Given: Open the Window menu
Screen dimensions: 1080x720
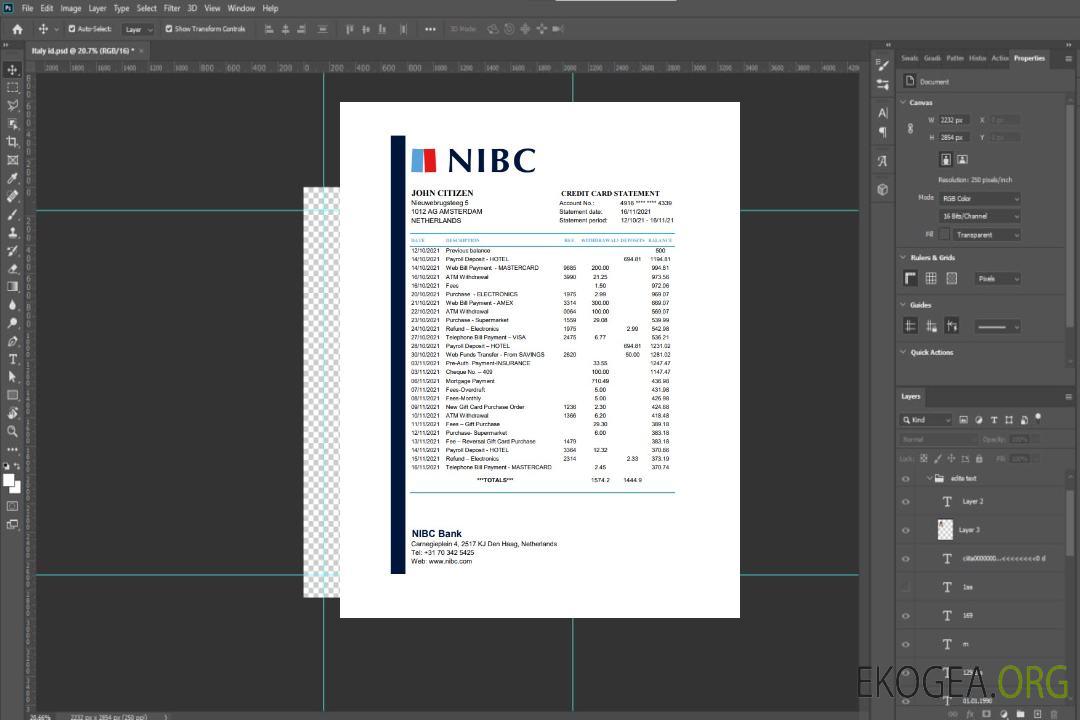Looking at the screenshot, I should pyautogui.click(x=241, y=8).
